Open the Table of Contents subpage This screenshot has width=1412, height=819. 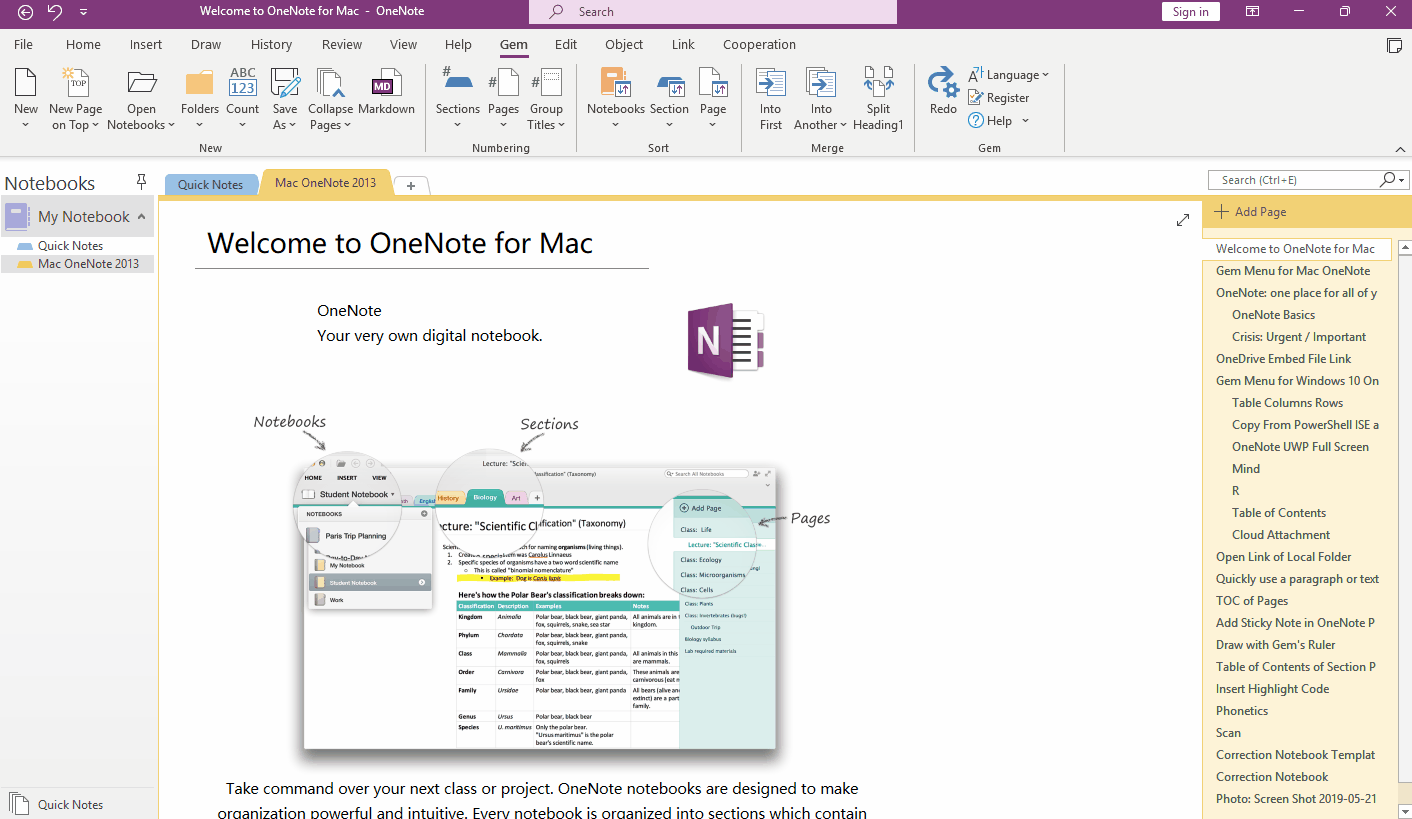[x=1279, y=513]
